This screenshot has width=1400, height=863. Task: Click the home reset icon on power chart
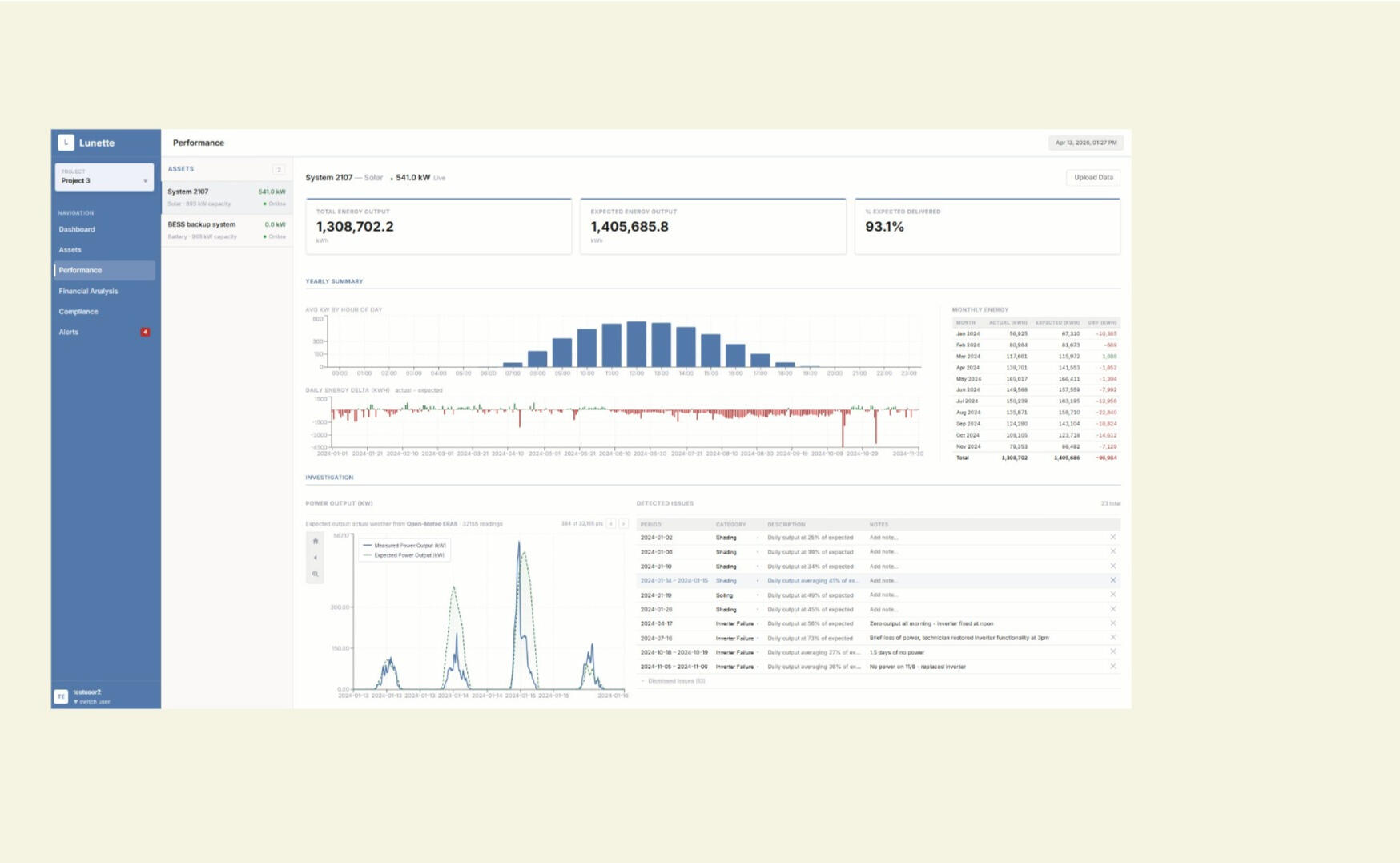[x=316, y=541]
